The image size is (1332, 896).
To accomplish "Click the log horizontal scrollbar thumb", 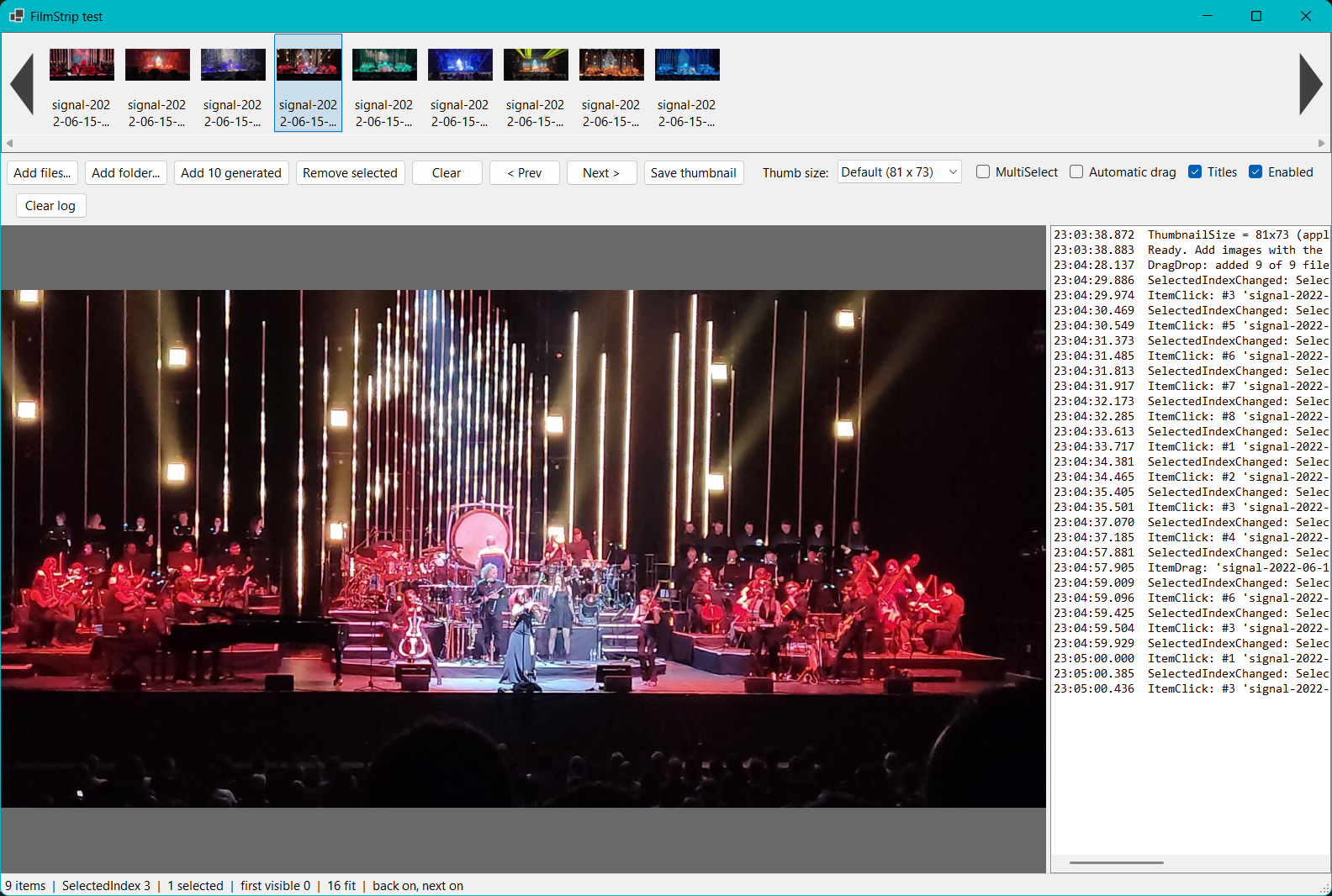I will 1116,862.
